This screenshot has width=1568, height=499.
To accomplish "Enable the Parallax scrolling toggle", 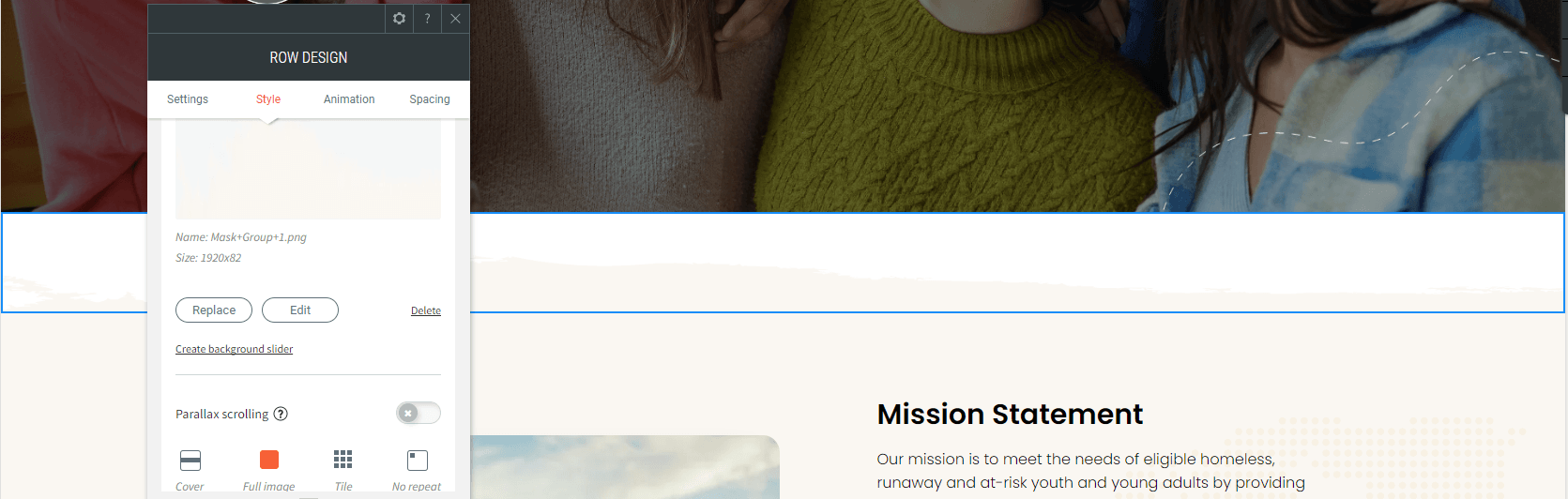I will tap(419, 413).
